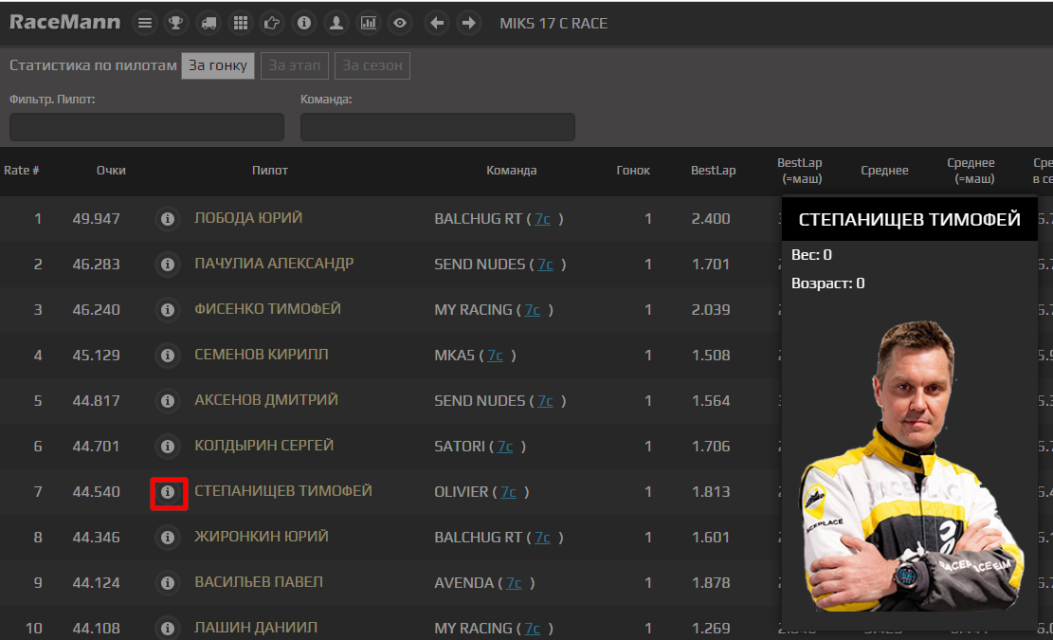Sort by the Среднее (=маш) column header
This screenshot has height=640, width=1053.
point(971,171)
